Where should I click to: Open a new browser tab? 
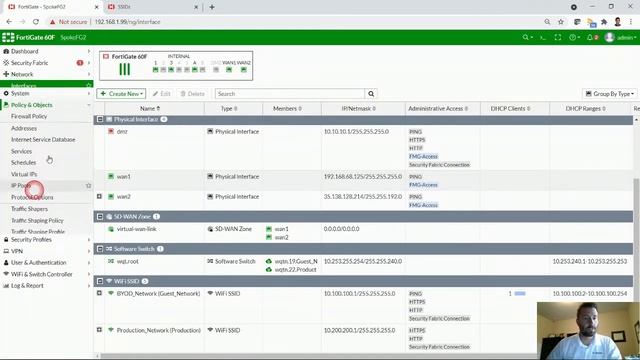(212, 7)
